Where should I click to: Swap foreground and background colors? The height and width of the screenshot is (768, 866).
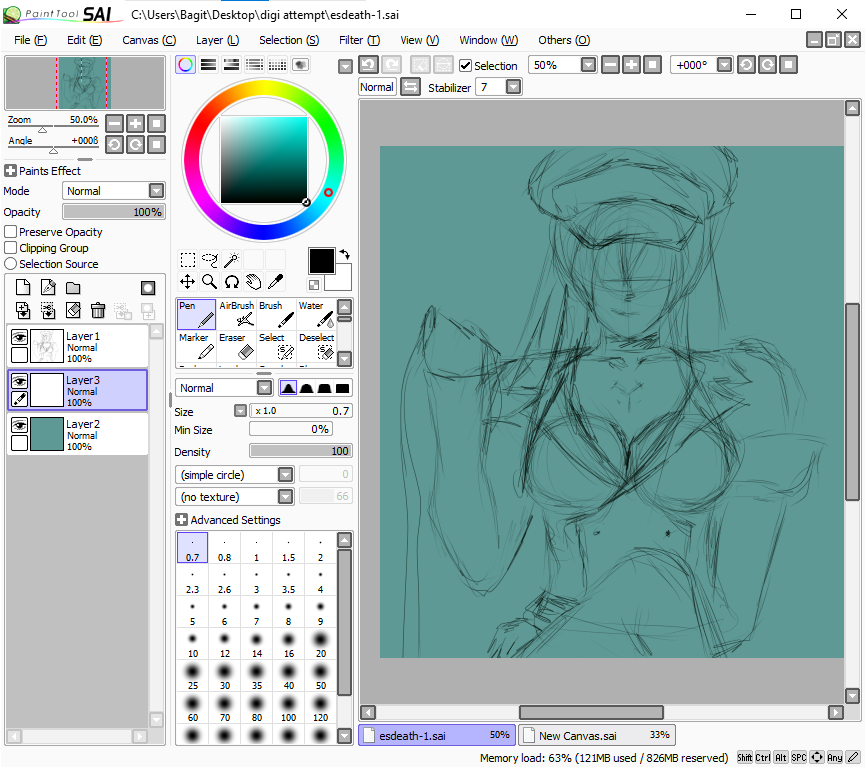pyautogui.click(x=345, y=255)
